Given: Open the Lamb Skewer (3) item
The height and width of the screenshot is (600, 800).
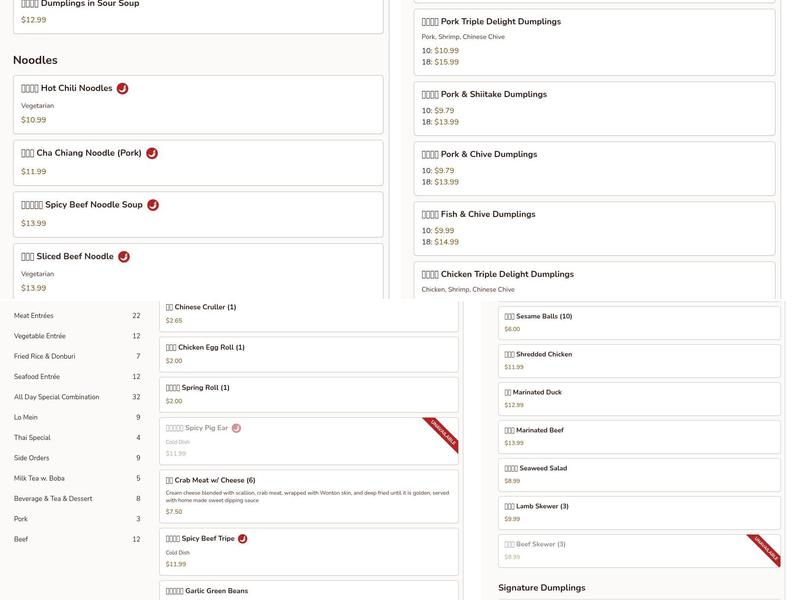Looking at the screenshot, I should [x=639, y=513].
